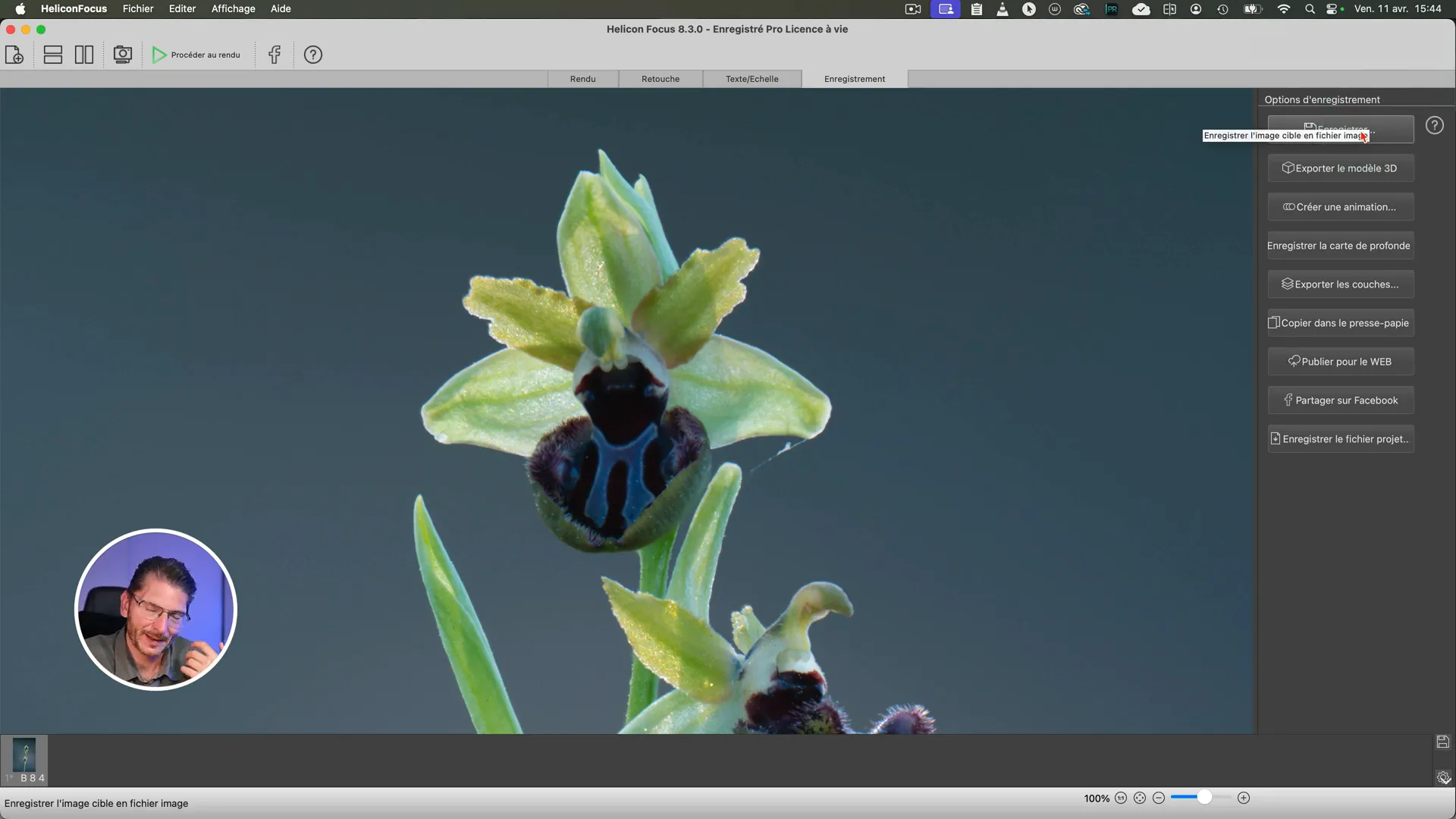The height and width of the screenshot is (819, 1456).
Task: Select the B 8 4 output thumbnail
Action: [x=24, y=760]
